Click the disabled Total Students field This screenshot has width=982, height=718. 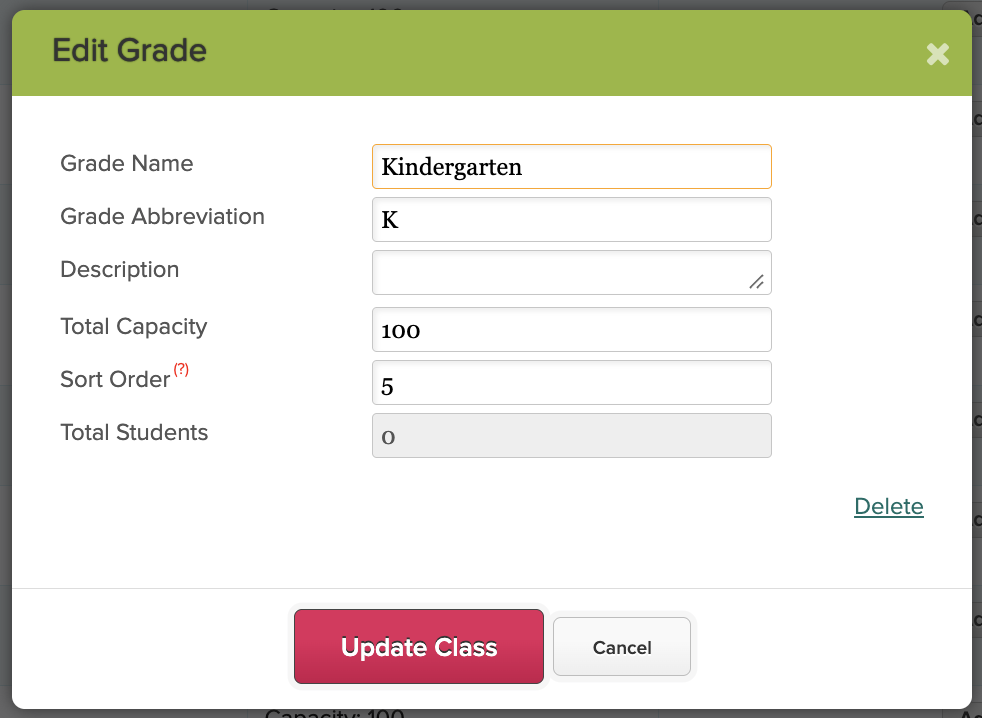point(572,435)
